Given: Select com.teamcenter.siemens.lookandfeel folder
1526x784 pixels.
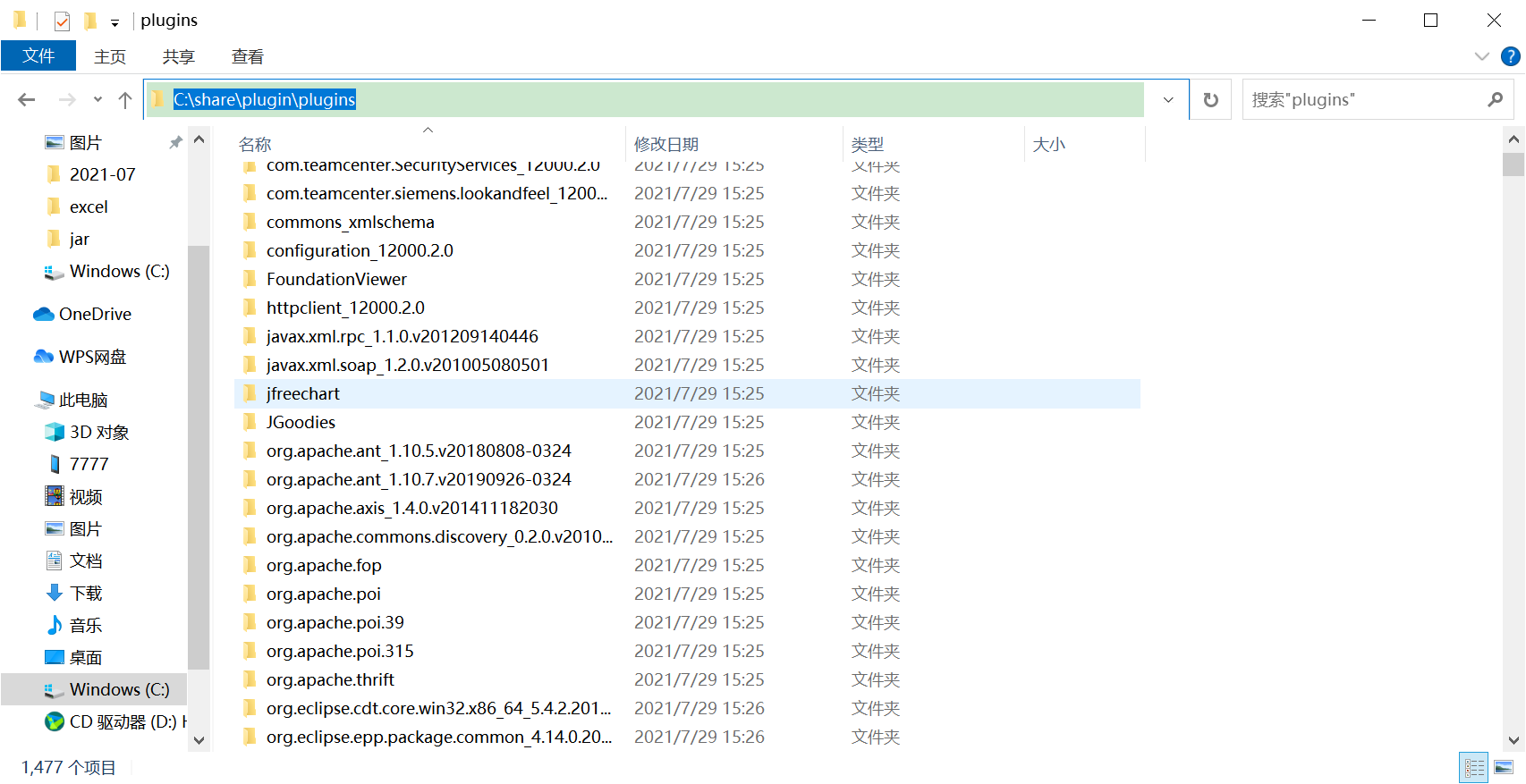Looking at the screenshot, I should click(437, 193).
